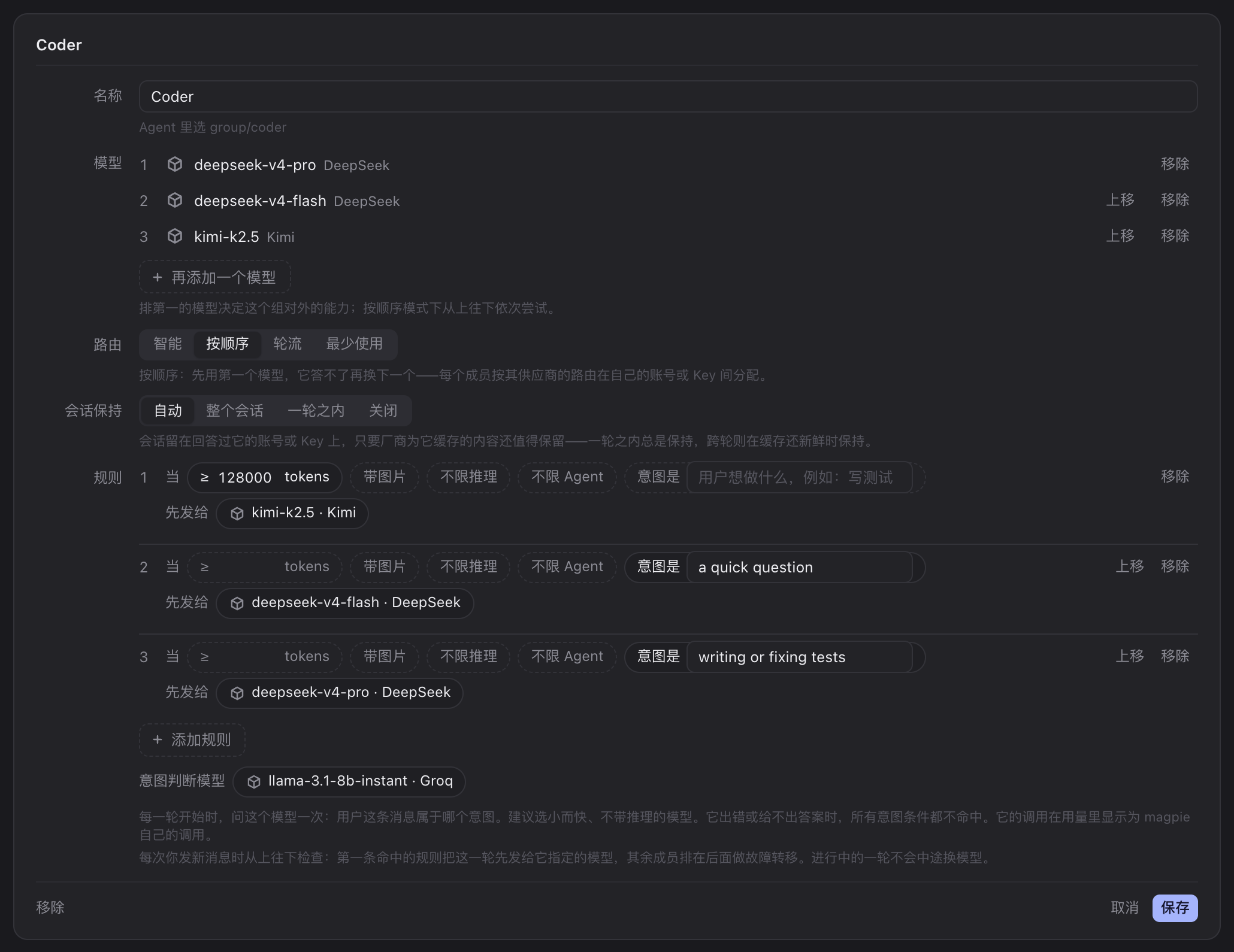
Task: Click cube icon in kimi-k2.5 · Kimi target chip
Action: click(x=237, y=514)
